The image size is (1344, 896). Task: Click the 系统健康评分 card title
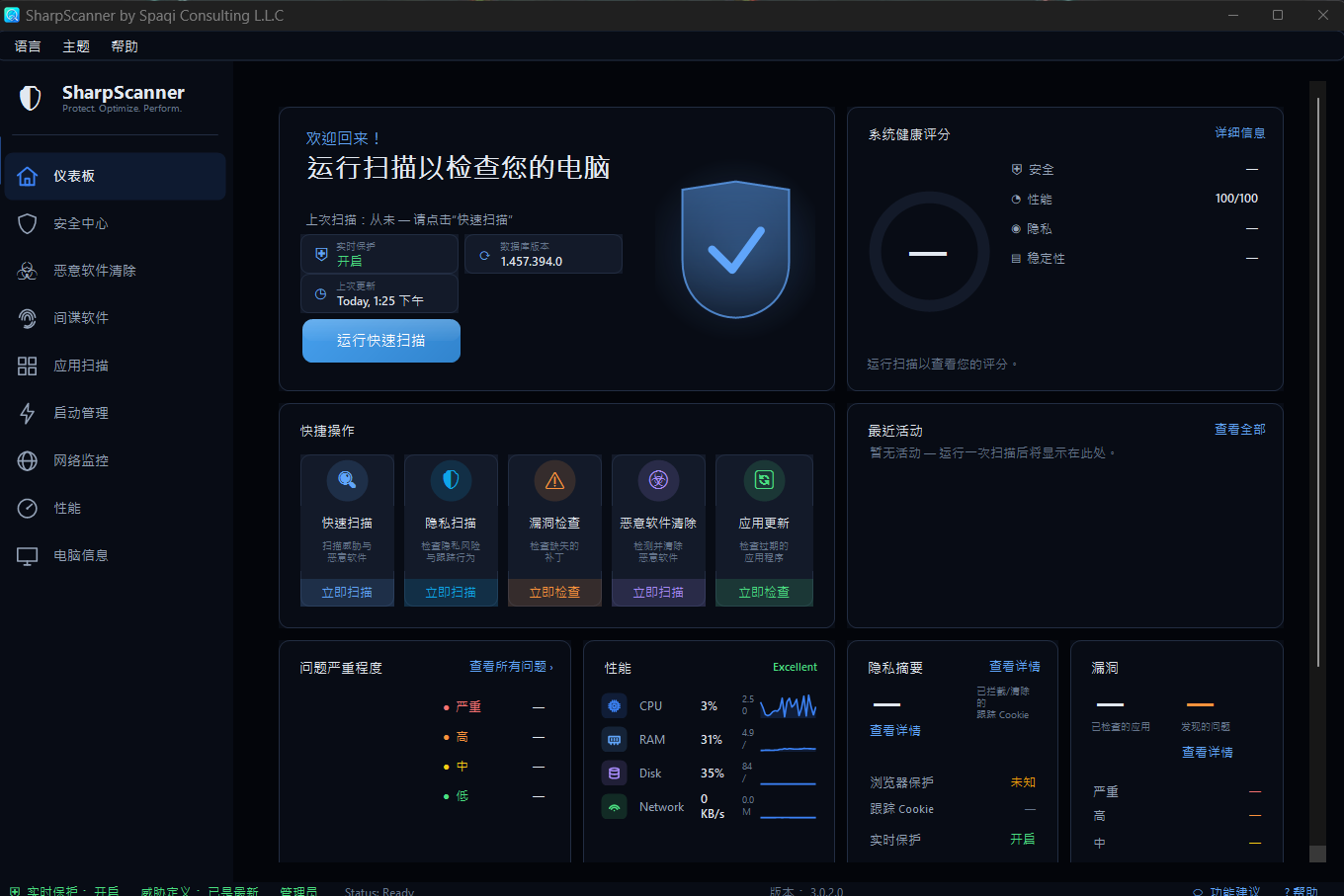point(909,134)
